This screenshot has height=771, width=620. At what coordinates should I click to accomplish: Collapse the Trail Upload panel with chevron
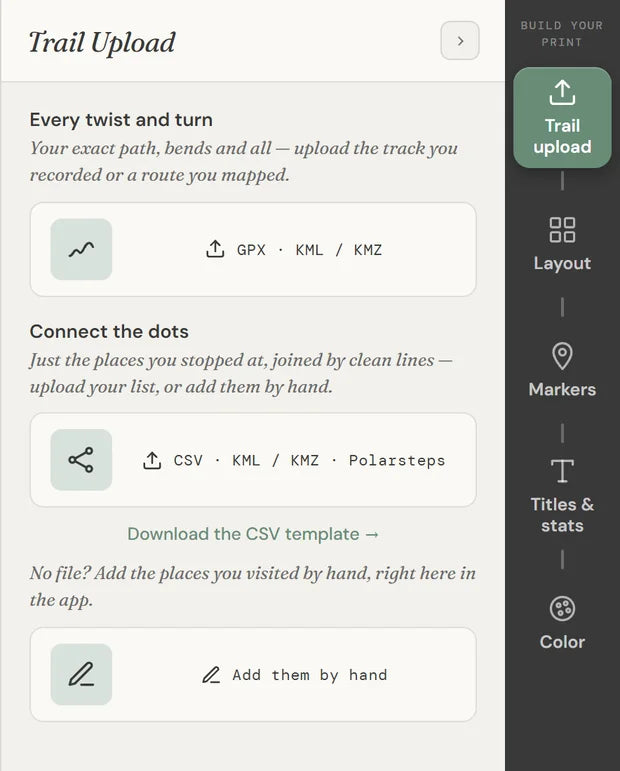[x=460, y=41]
